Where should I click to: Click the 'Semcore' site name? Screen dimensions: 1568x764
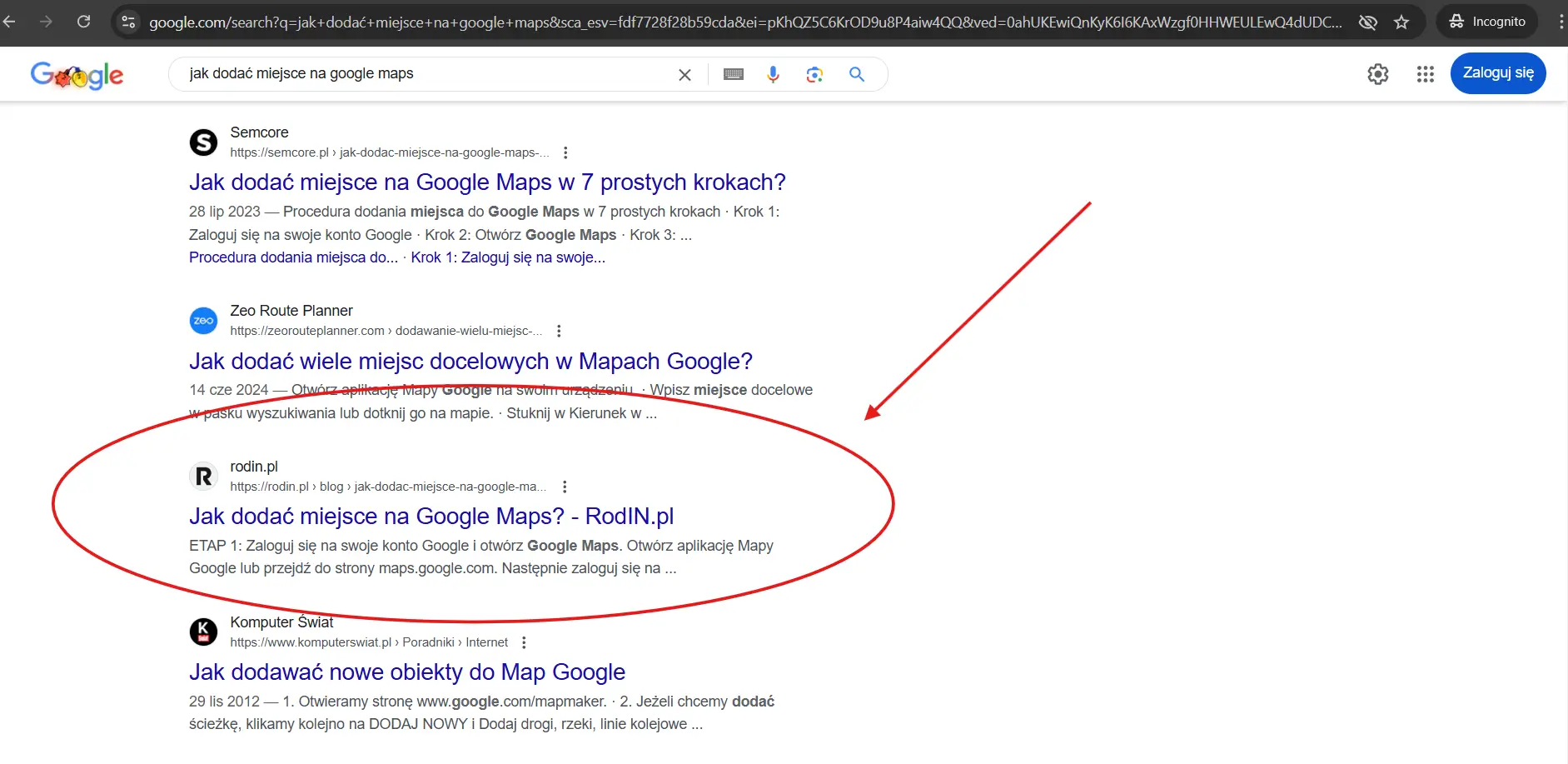click(x=259, y=132)
